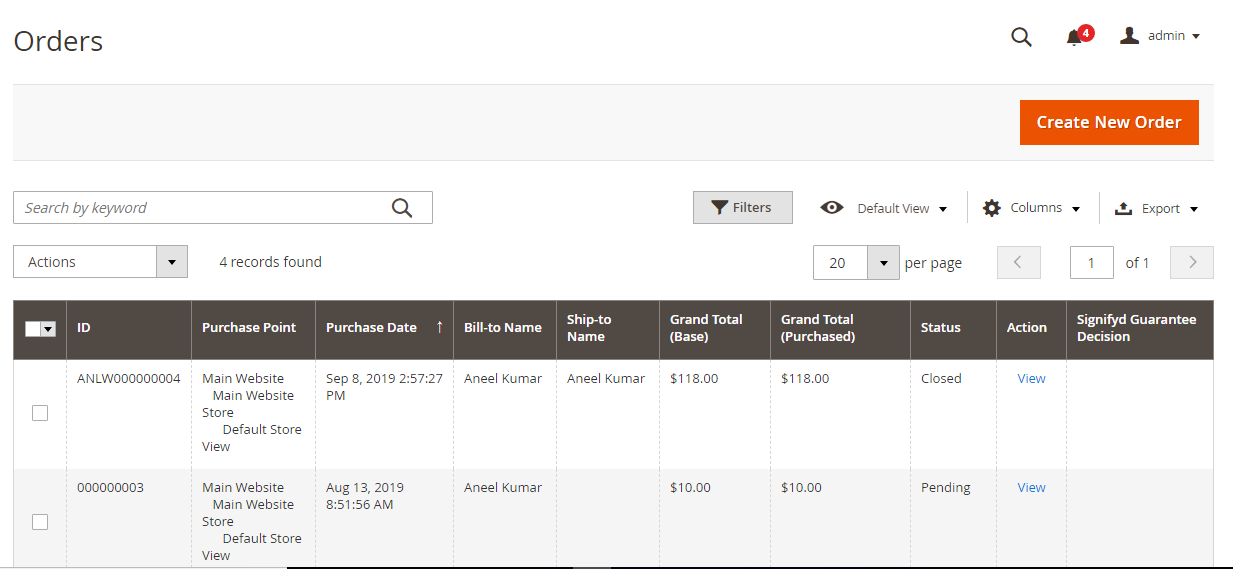Go to next page arrow

1192,262
